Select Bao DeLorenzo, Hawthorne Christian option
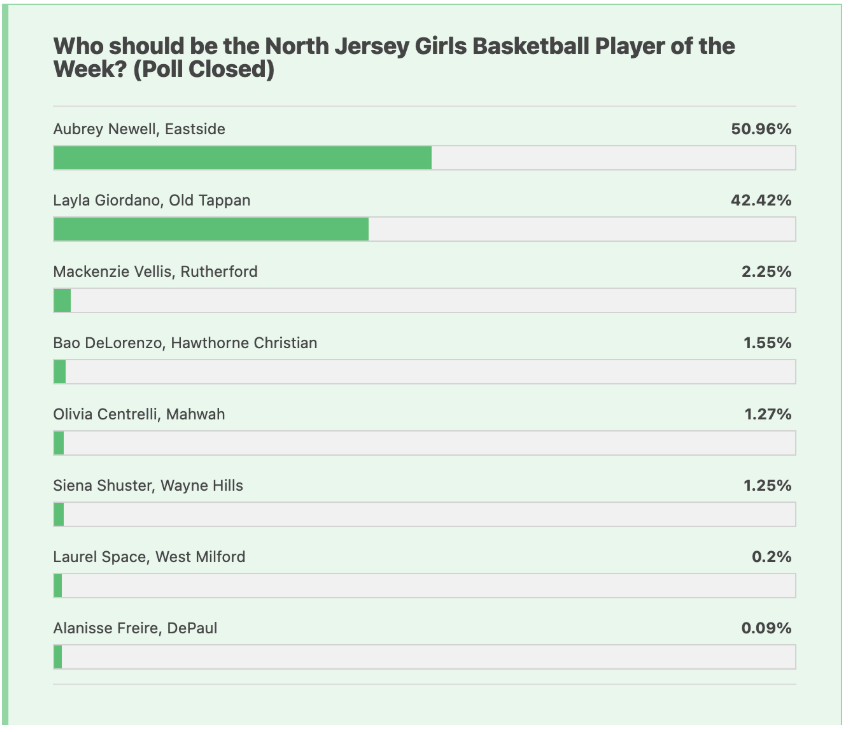The height and width of the screenshot is (732, 850). tap(185, 342)
